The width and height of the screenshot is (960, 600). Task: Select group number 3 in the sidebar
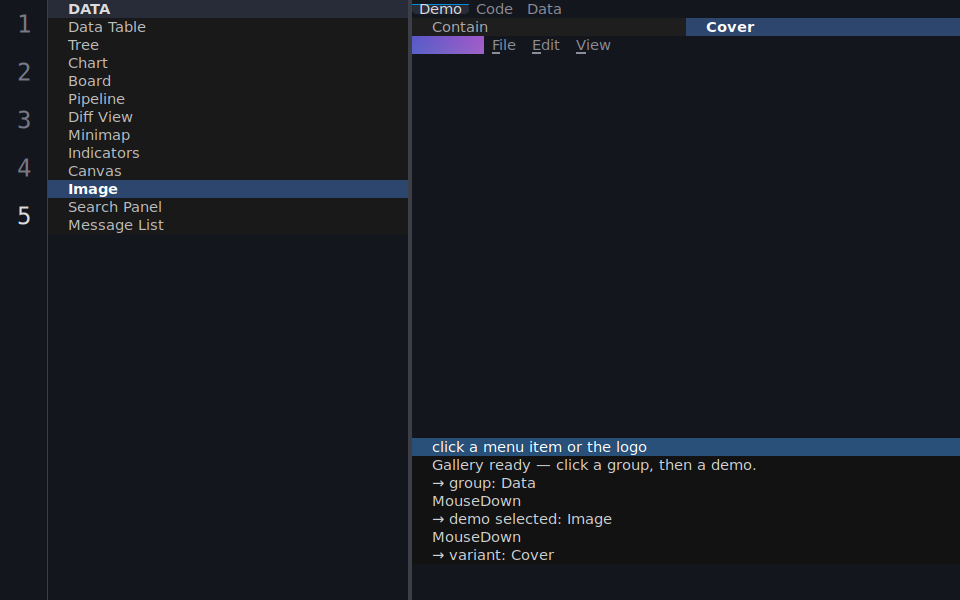24,120
